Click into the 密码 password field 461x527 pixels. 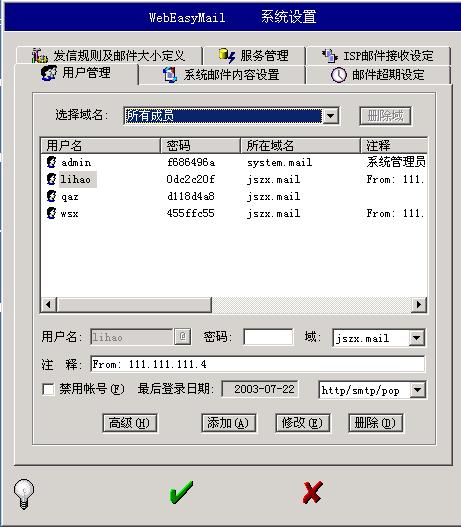tap(268, 337)
